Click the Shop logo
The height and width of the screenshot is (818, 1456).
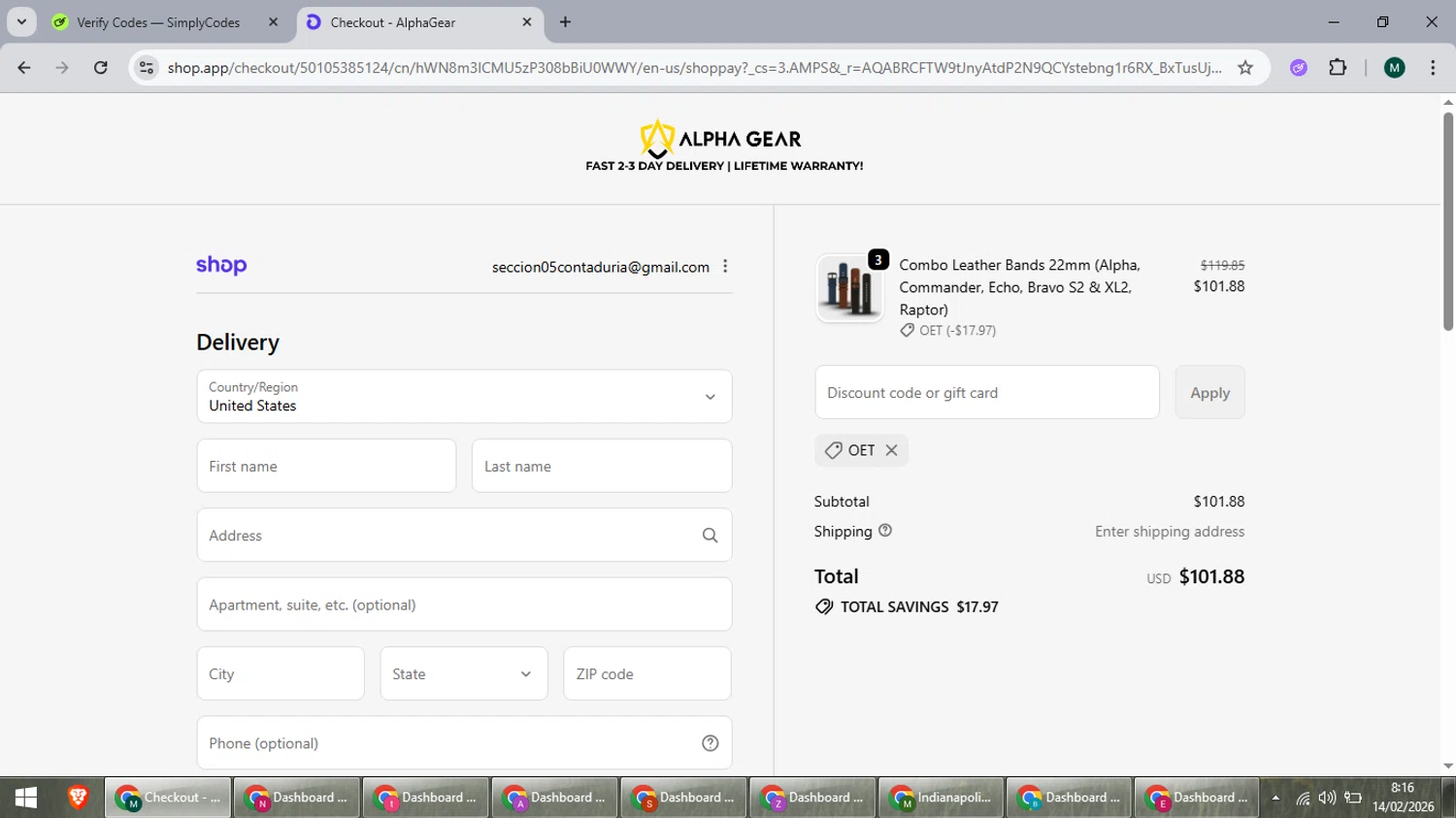(x=221, y=266)
